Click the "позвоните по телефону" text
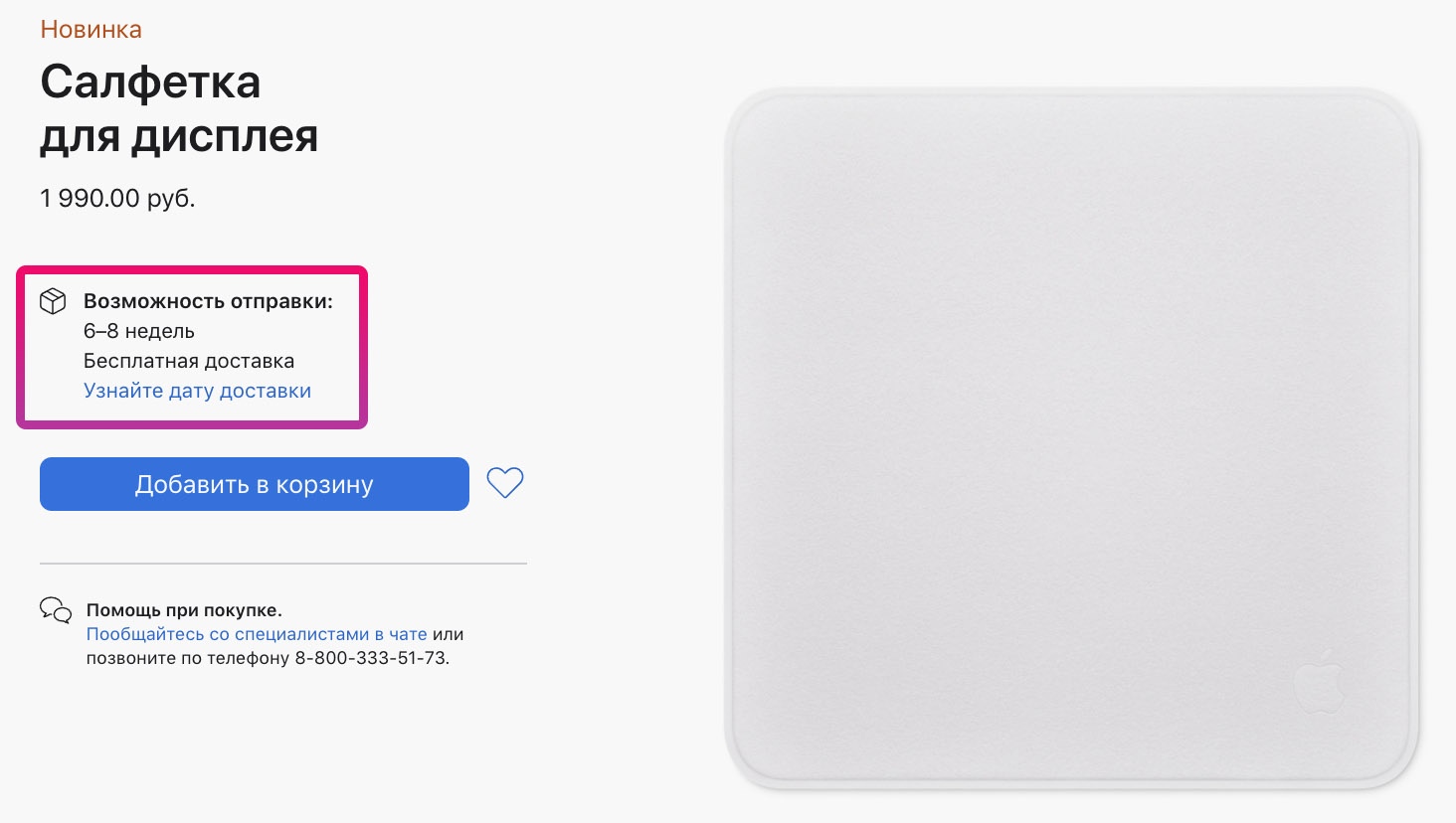The width and height of the screenshot is (1456, 823). click(x=188, y=658)
